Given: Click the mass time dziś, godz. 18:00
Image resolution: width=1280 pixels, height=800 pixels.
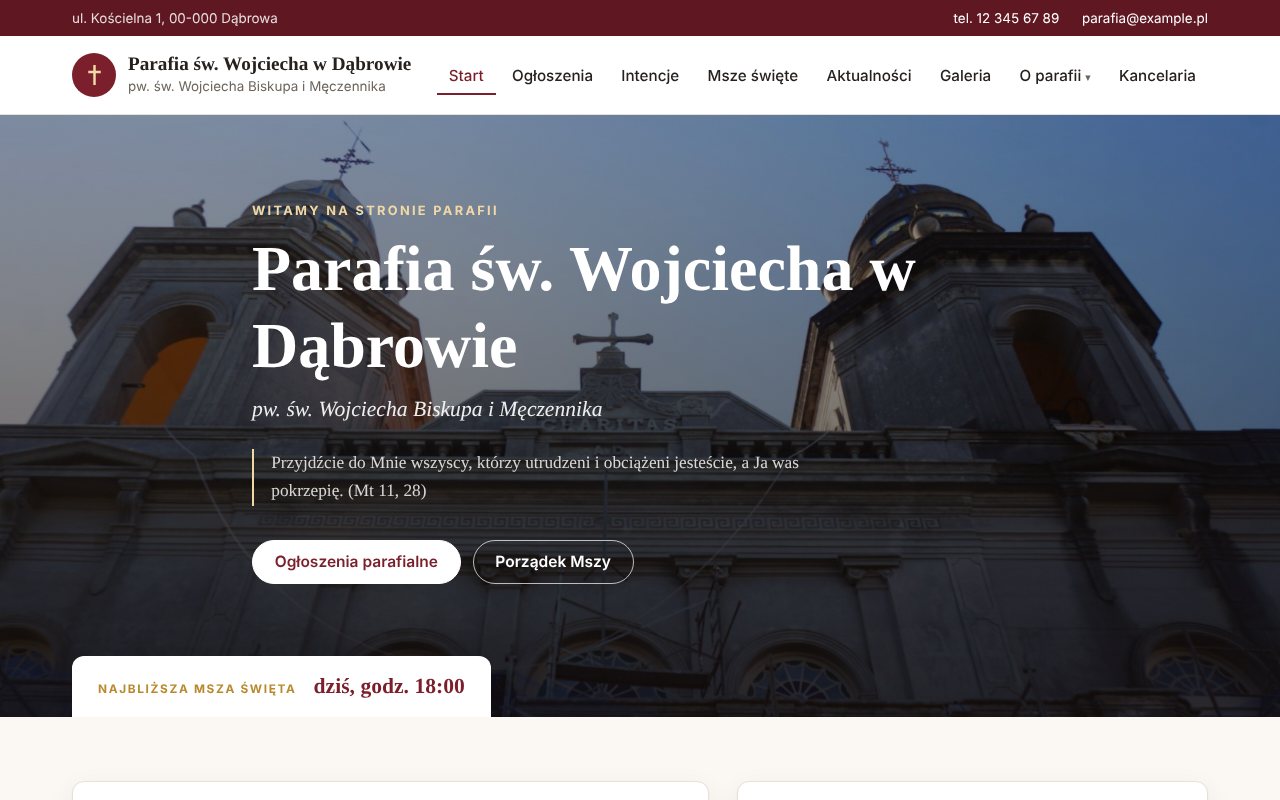Looking at the screenshot, I should [389, 686].
